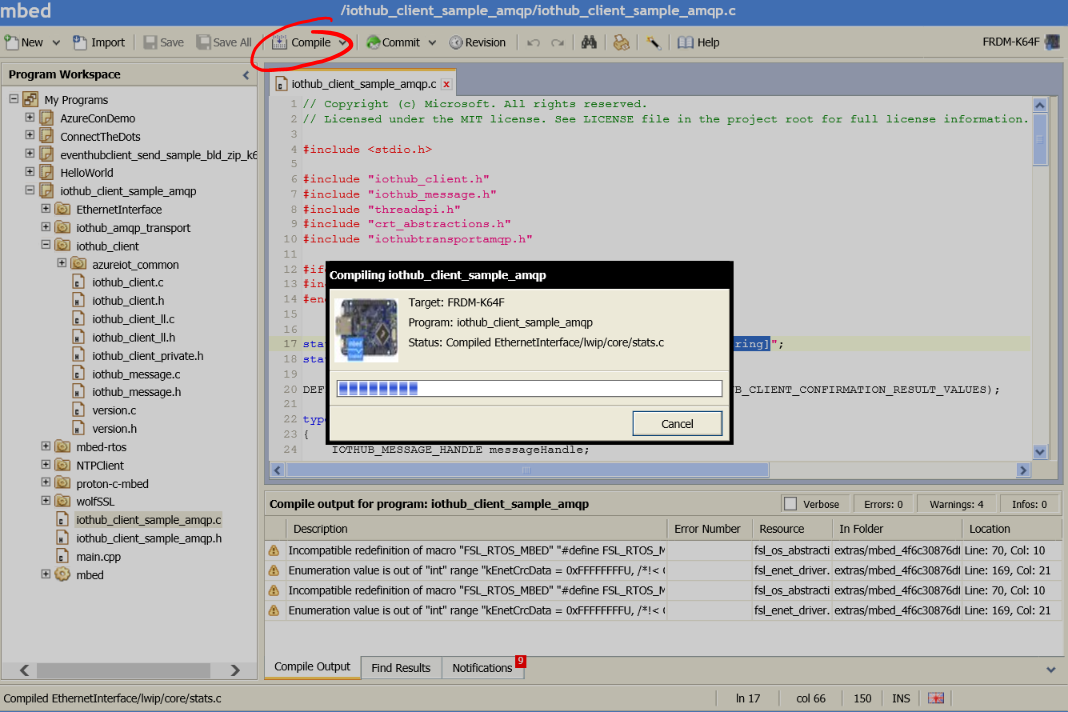Click workspace tree scroll right arrow

pyautogui.click(x=235, y=670)
